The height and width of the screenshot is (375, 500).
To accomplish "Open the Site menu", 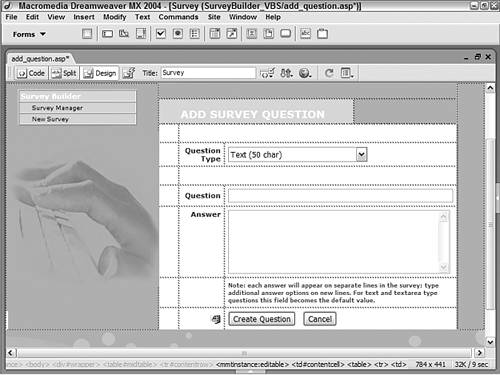I will click(x=214, y=17).
